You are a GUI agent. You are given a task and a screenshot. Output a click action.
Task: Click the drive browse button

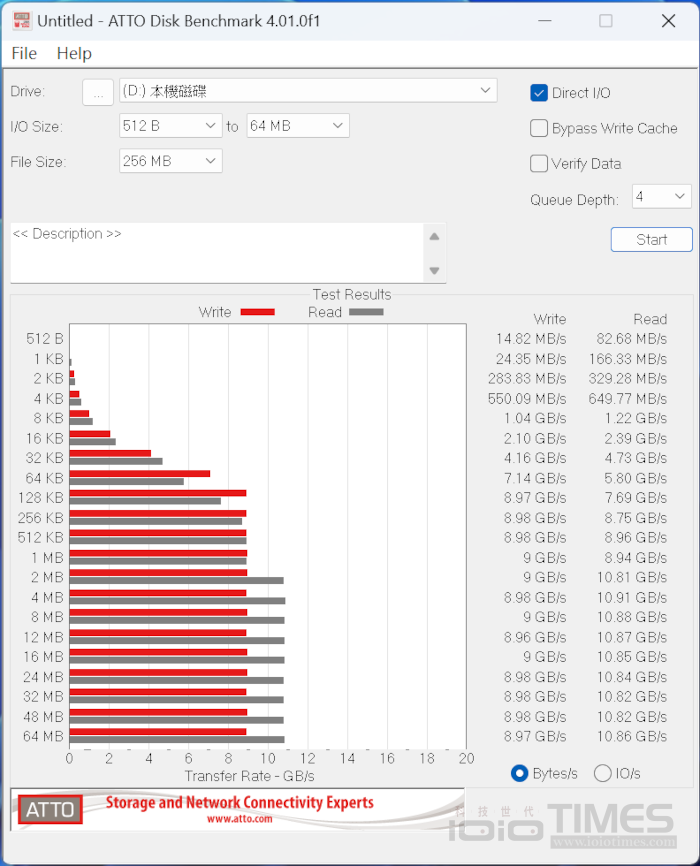click(x=98, y=92)
